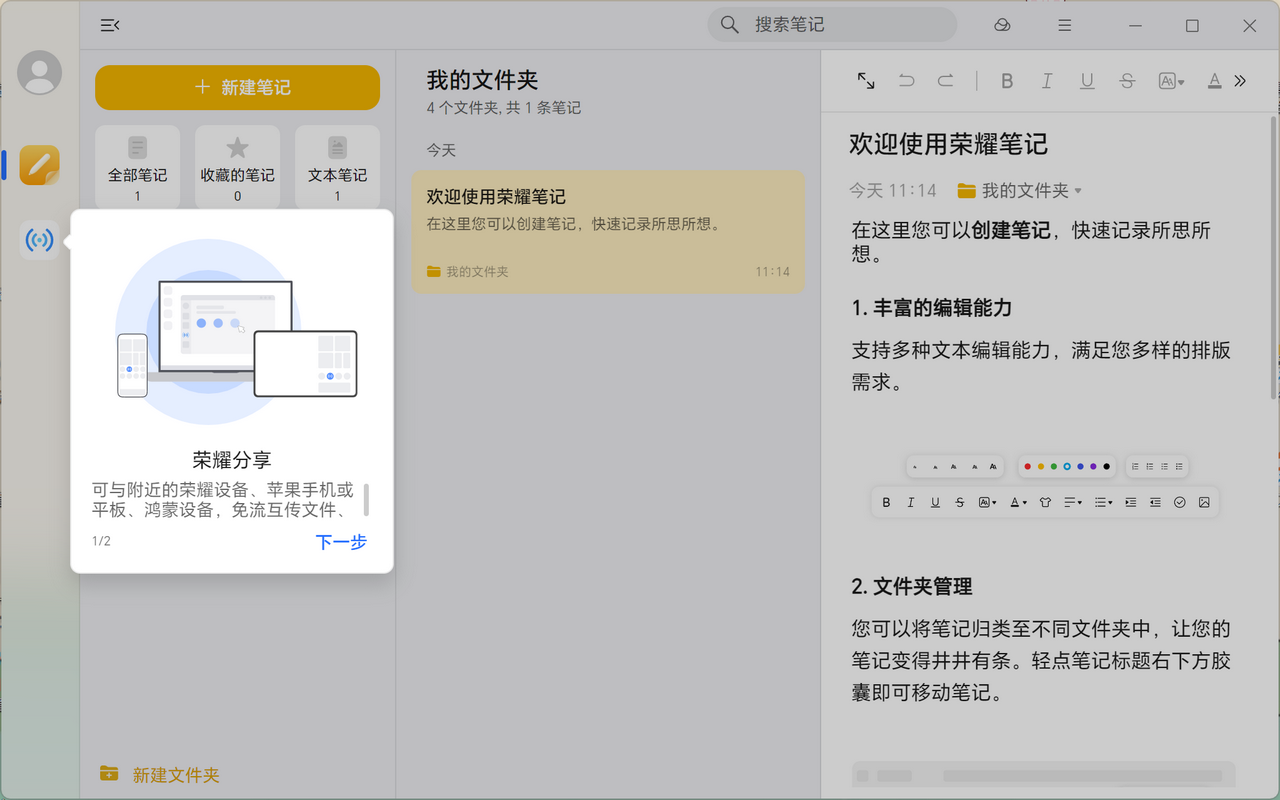
Task: Open the 我的文件夹 folder dropdown in note
Action: pyautogui.click(x=1019, y=190)
